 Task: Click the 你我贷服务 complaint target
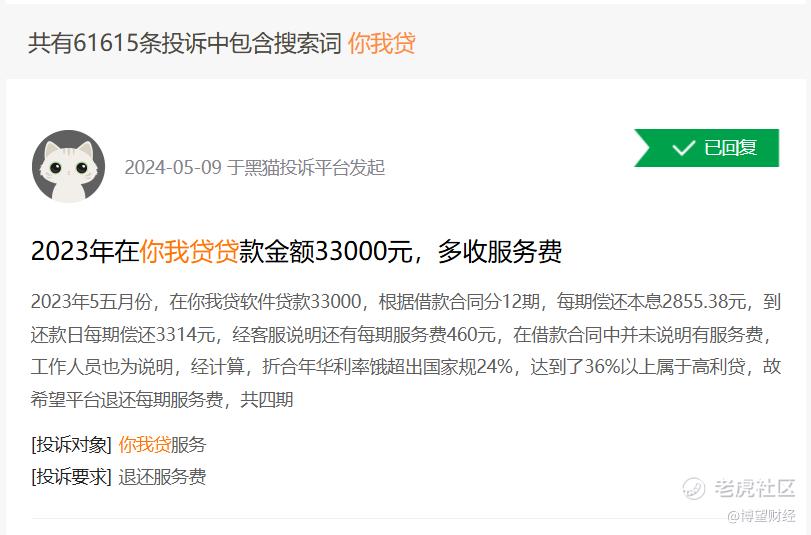pyautogui.click(x=162, y=444)
